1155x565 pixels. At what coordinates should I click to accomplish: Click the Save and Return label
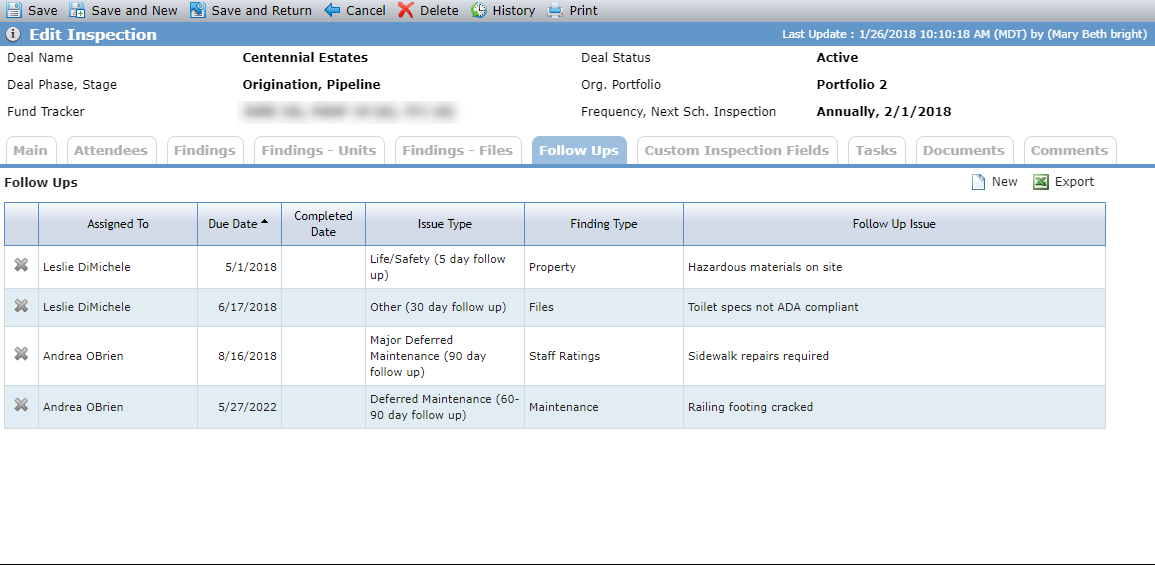point(261,10)
